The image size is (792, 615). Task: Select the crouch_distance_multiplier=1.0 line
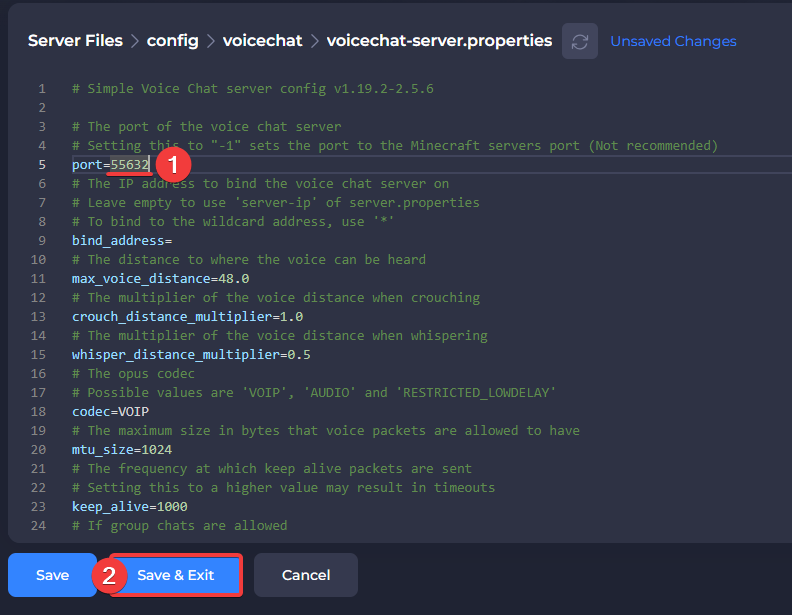[x=187, y=317]
